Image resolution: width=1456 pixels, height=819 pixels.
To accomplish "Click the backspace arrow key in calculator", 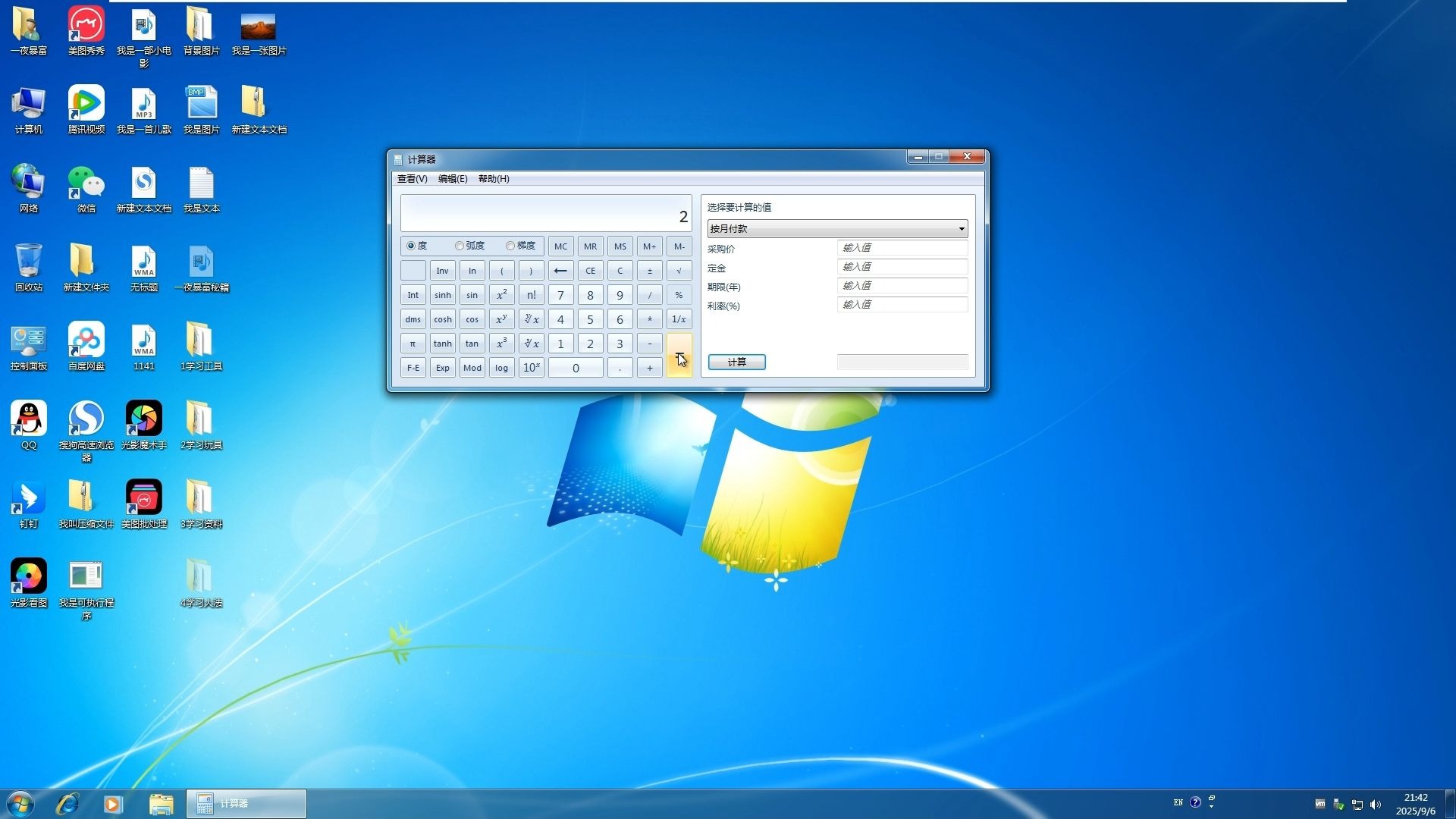I will (x=560, y=271).
